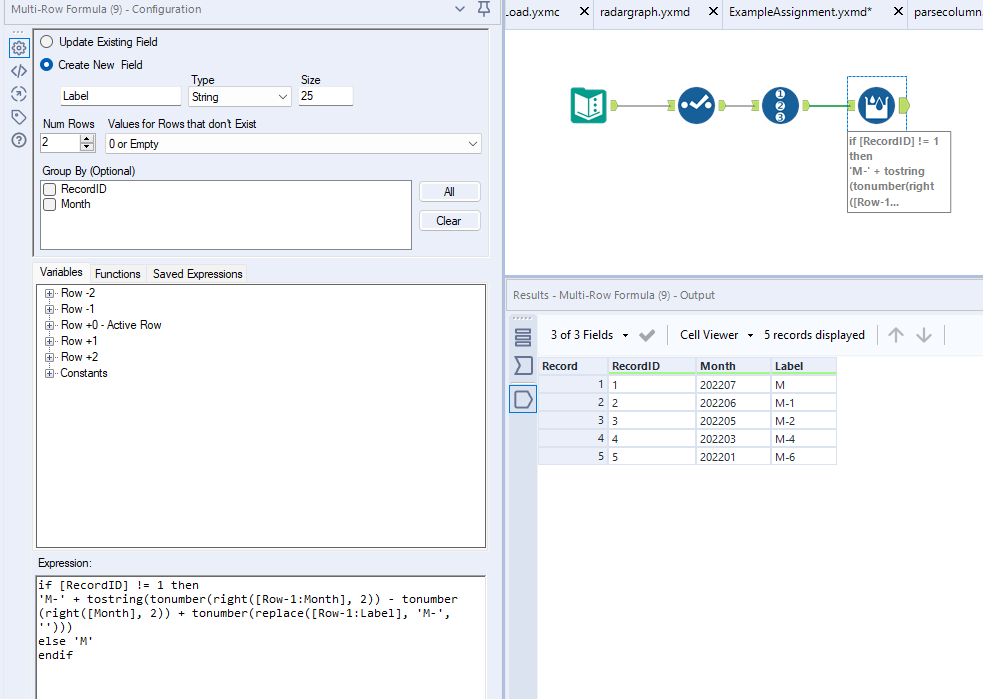The image size is (983, 699).
Task: Select the annotation tag icon in the sidebar
Action: 18,116
